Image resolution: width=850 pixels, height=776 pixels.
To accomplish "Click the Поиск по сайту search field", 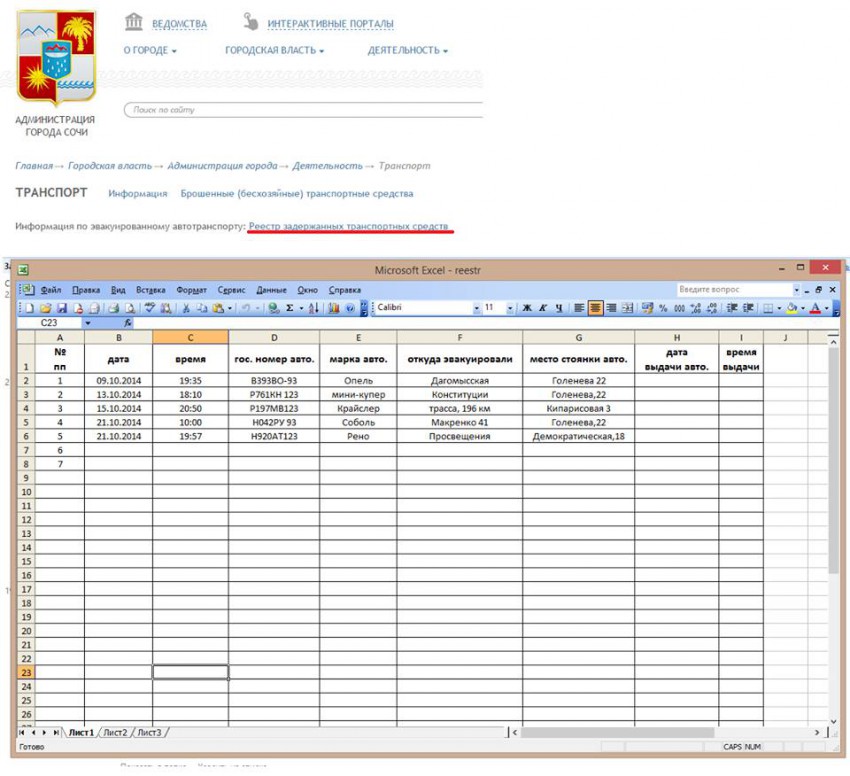I will 300,109.
